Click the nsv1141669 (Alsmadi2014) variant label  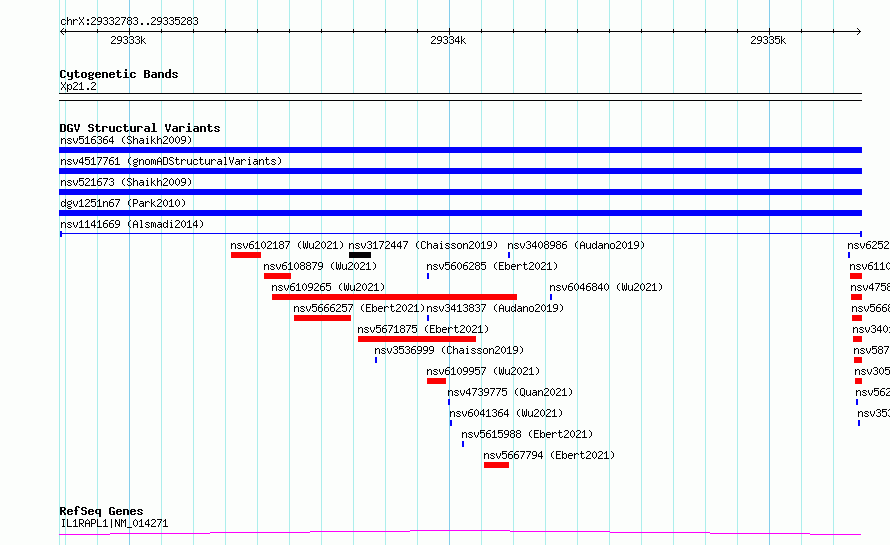[x=132, y=224]
